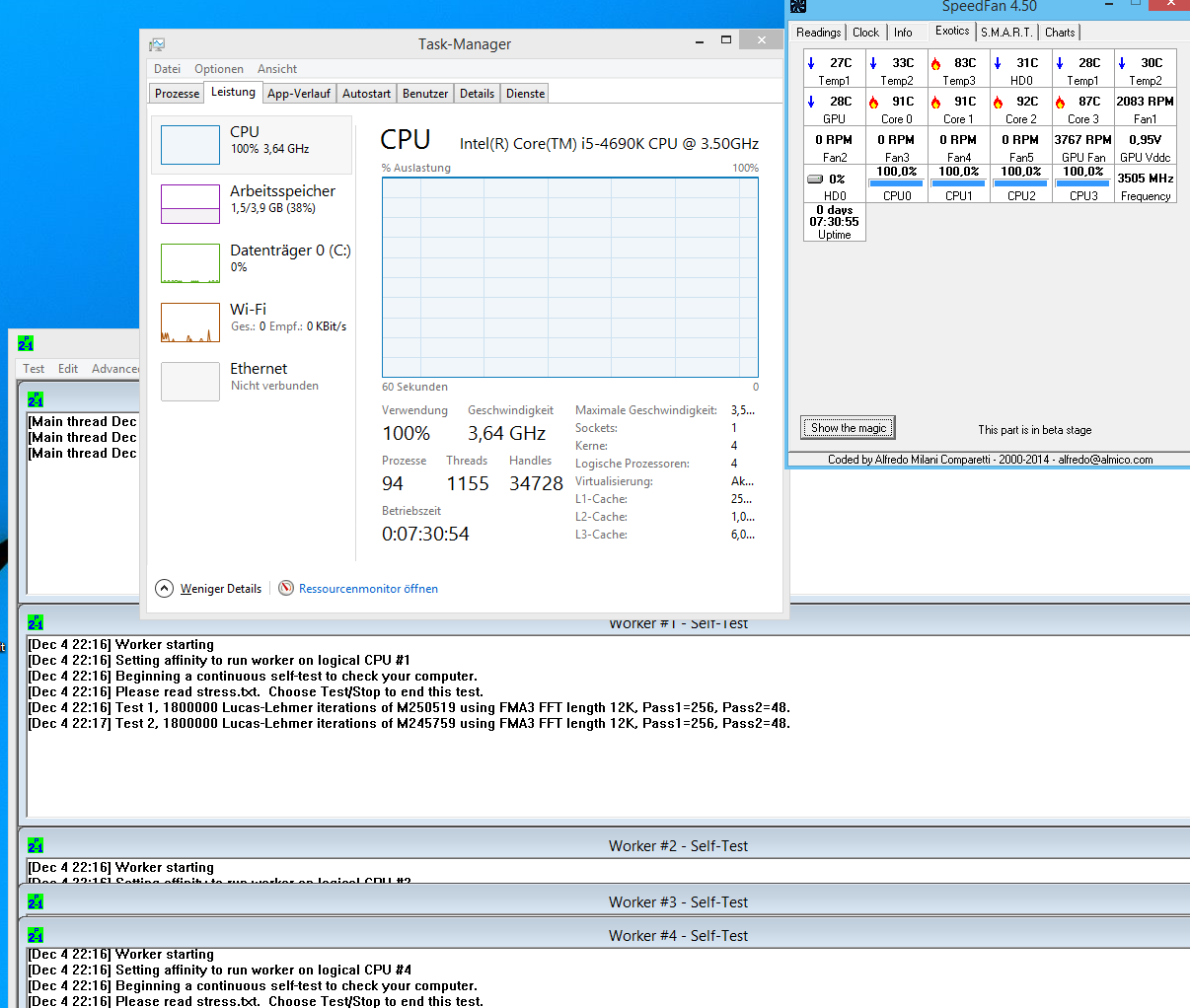Switch to Details tab in Task-Manager
1190x1008 pixels.
click(477, 94)
